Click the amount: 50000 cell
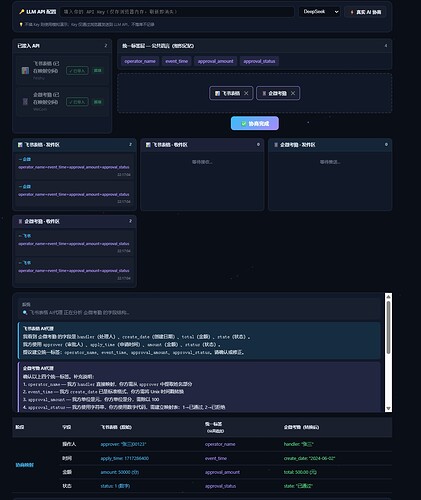The image size is (421, 500). tap(119, 472)
